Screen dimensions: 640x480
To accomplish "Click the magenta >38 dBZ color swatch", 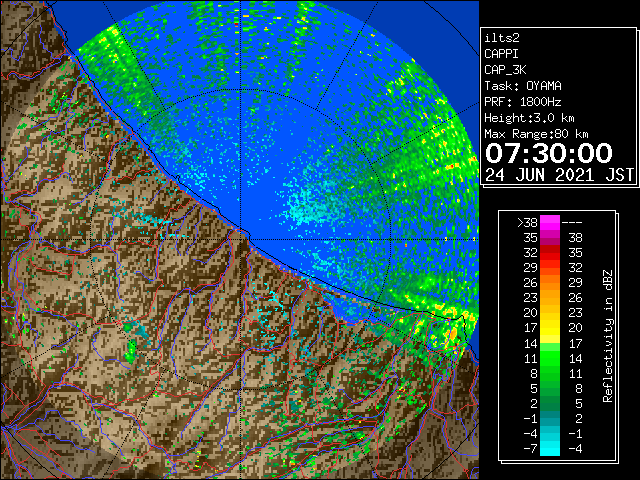I will 550,222.
